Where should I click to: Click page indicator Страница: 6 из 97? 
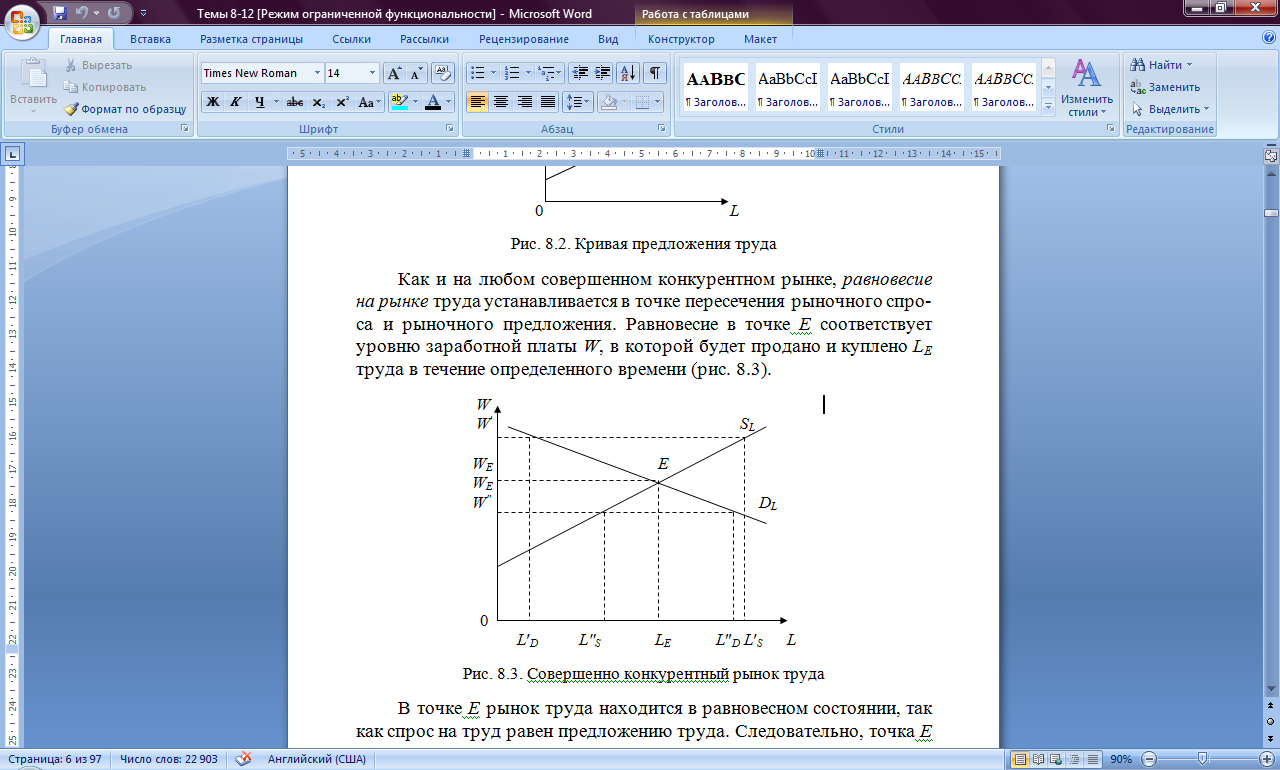pyautogui.click(x=55, y=759)
